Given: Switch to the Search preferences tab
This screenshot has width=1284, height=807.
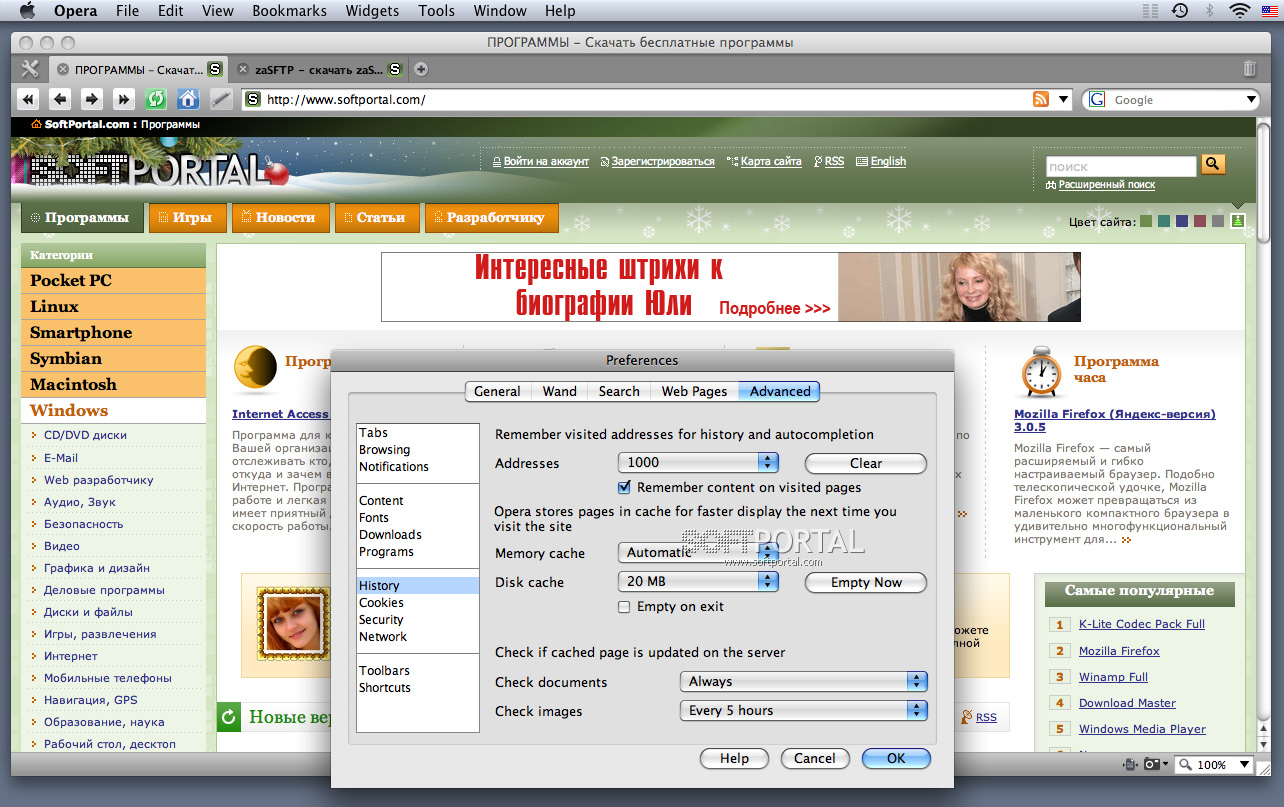Looking at the screenshot, I should point(619,391).
